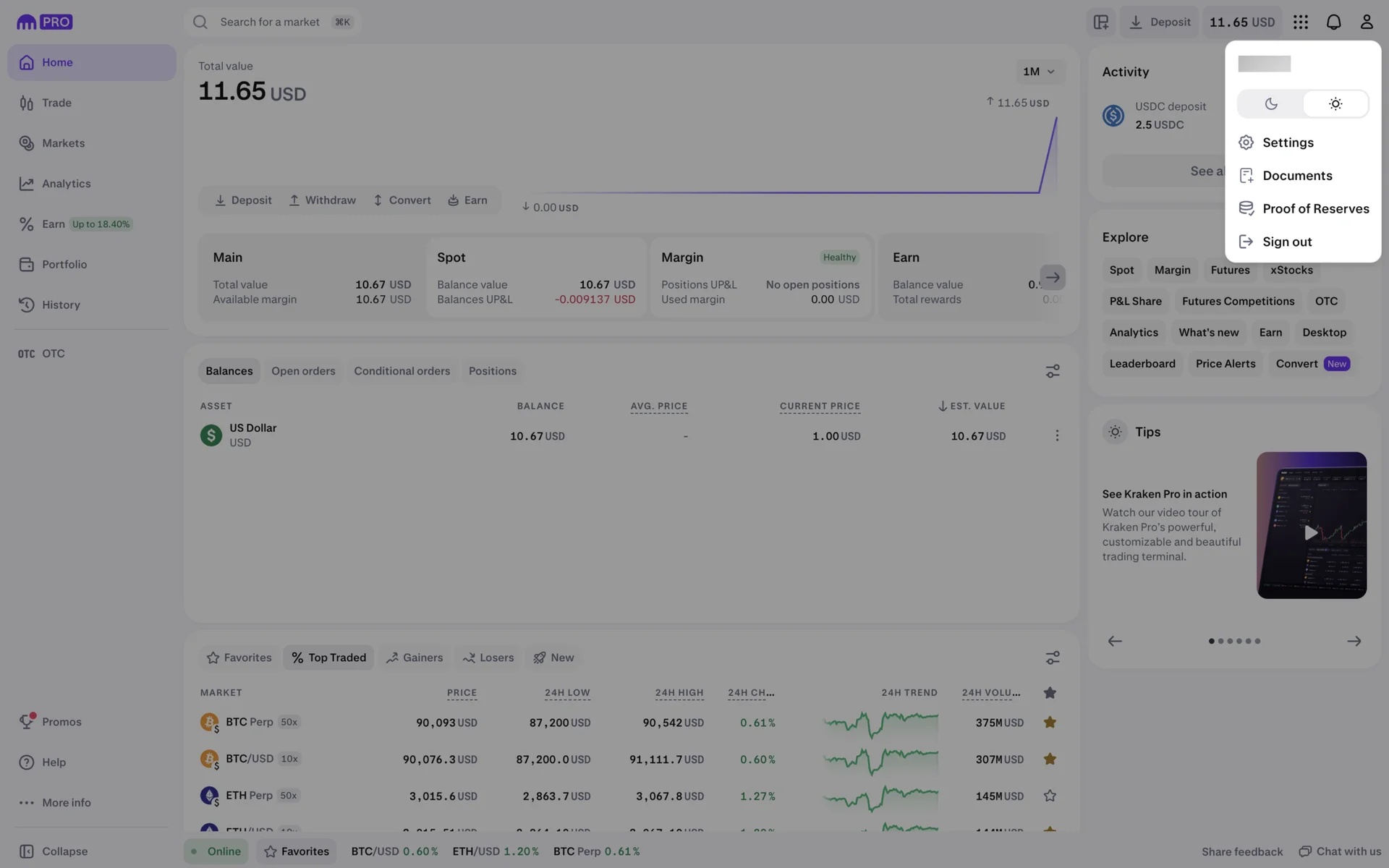This screenshot has height=868, width=1389.
Task: Click the account profile icon
Action: tap(1366, 22)
